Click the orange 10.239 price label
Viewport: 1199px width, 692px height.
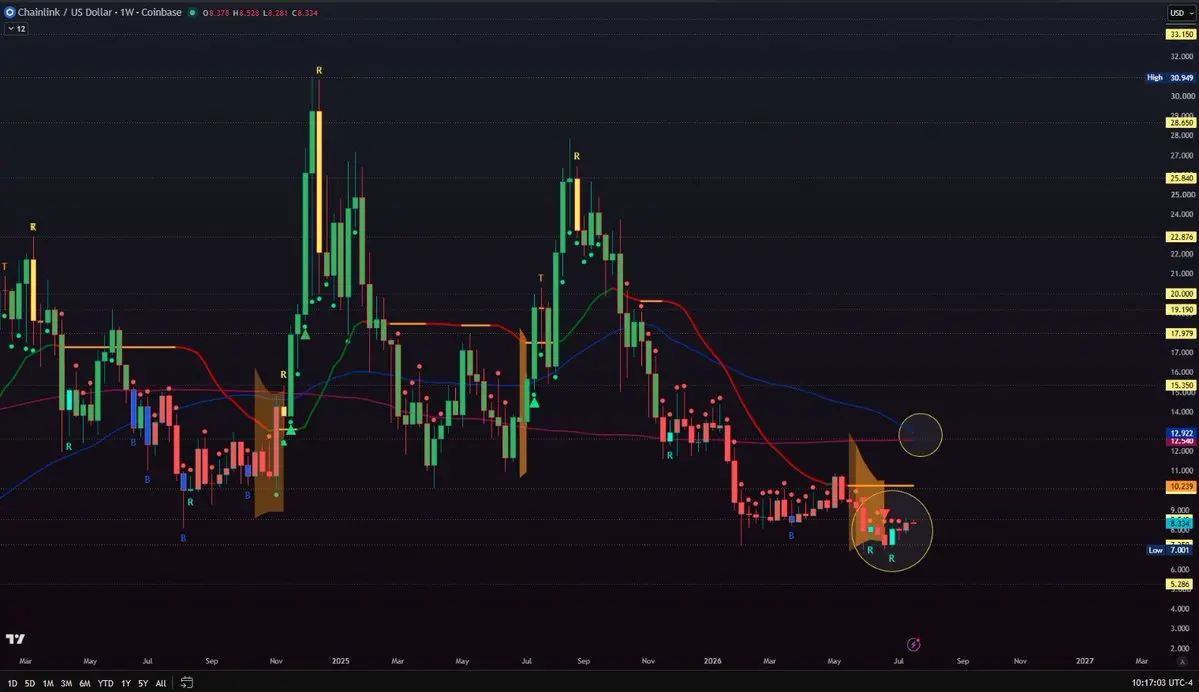(x=1181, y=486)
